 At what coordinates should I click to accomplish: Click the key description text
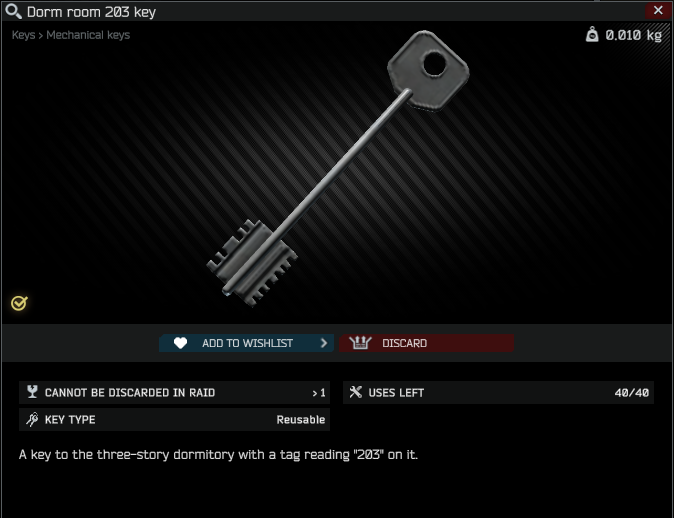pos(218,454)
